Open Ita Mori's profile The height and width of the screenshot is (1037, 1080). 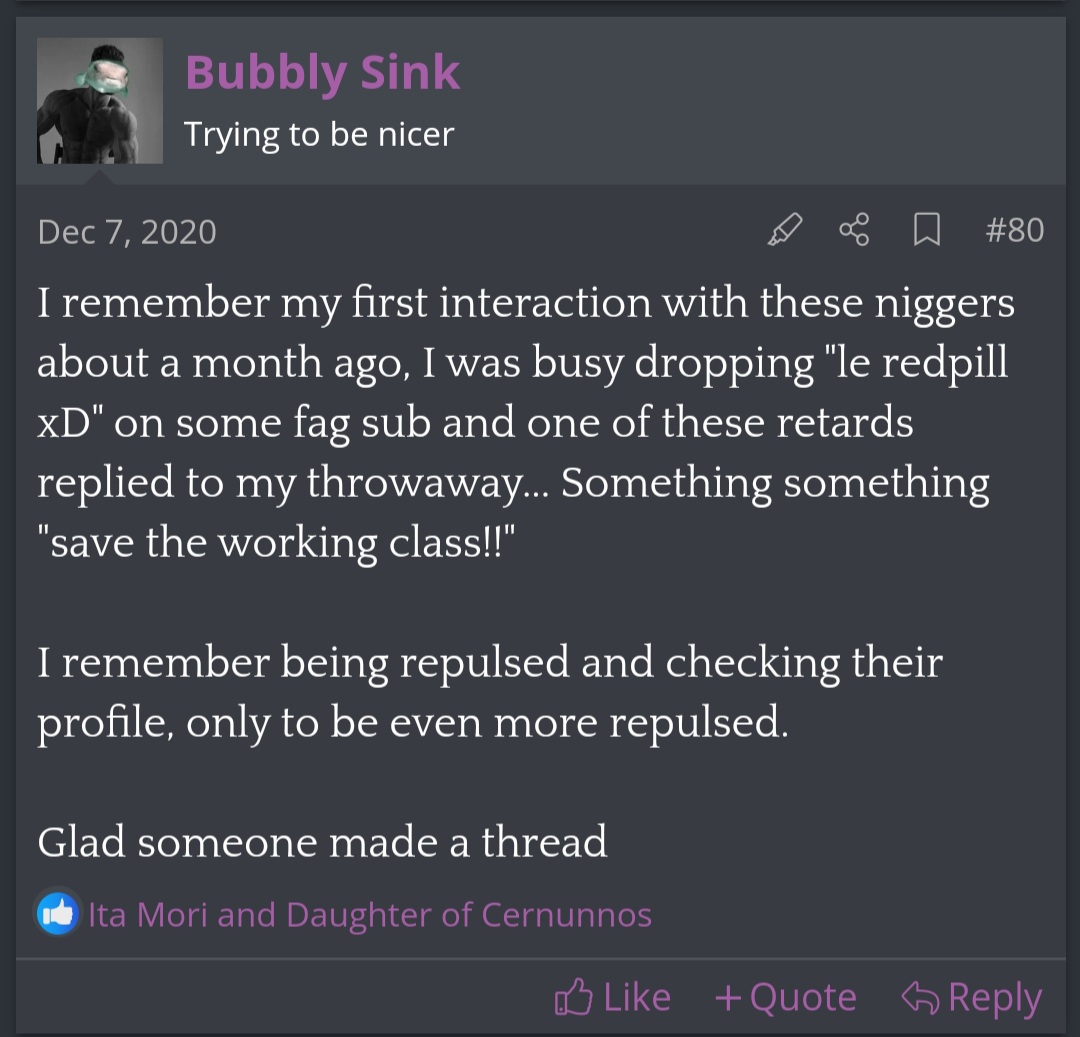click(148, 915)
